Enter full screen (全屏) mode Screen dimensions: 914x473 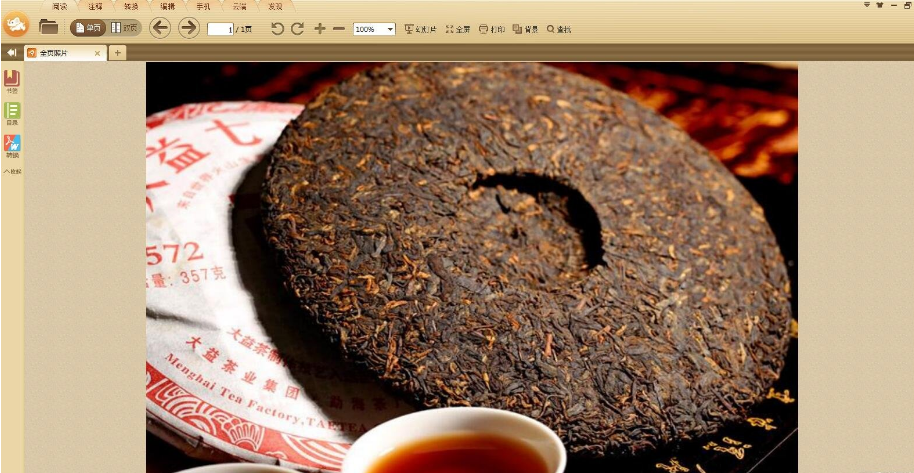(458, 29)
